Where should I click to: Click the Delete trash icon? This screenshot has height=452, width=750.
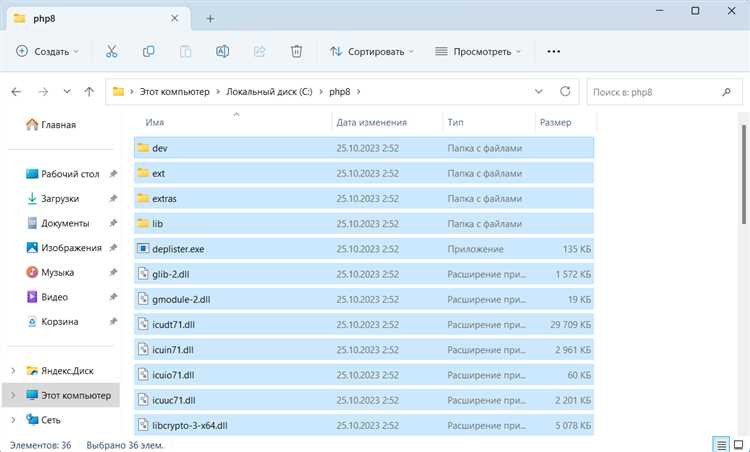[297, 51]
